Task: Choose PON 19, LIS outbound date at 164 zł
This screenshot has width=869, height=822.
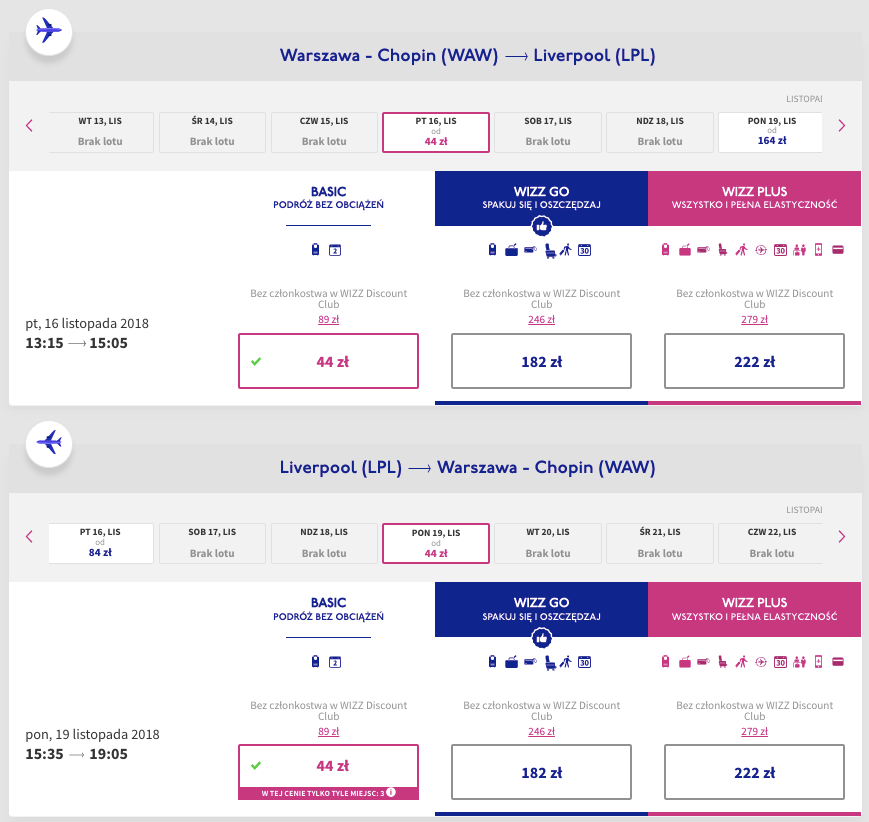Action: coord(770,132)
